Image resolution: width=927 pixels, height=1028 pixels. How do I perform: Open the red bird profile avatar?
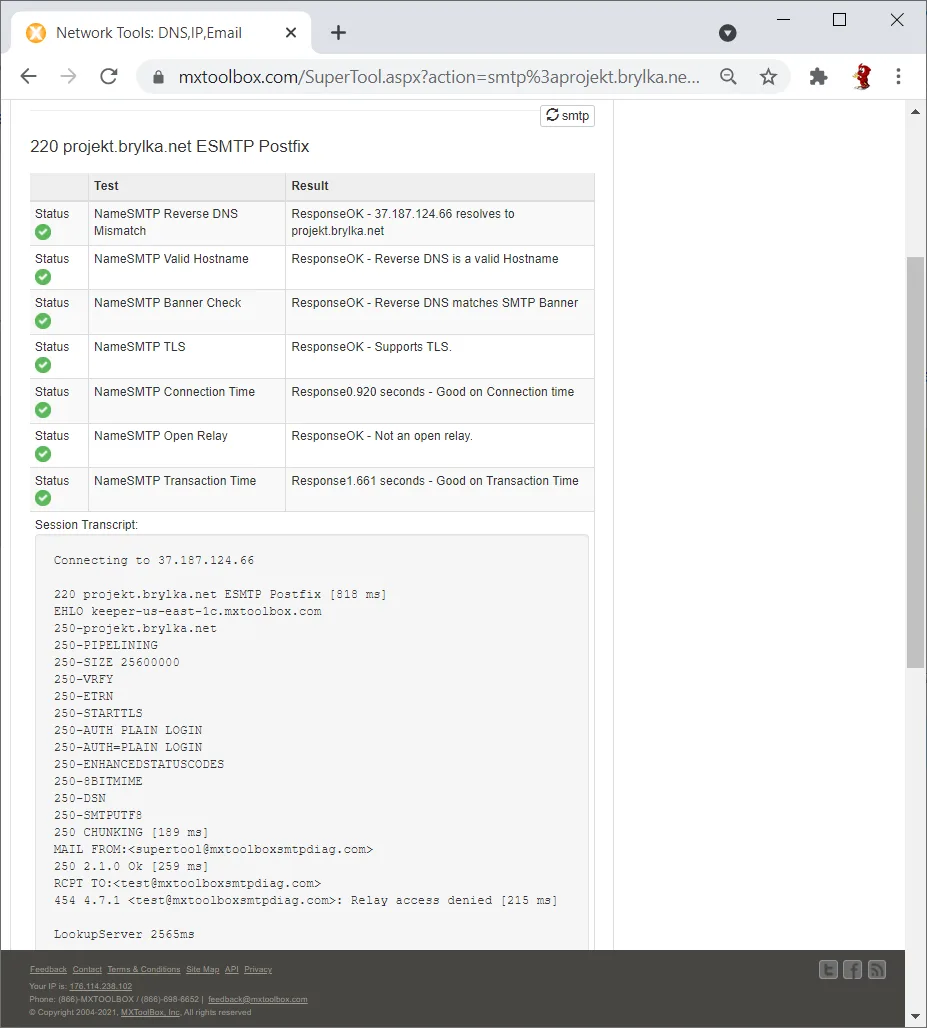[x=862, y=77]
